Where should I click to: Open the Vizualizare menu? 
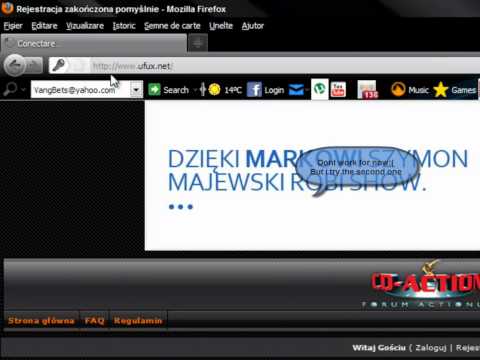(85, 26)
